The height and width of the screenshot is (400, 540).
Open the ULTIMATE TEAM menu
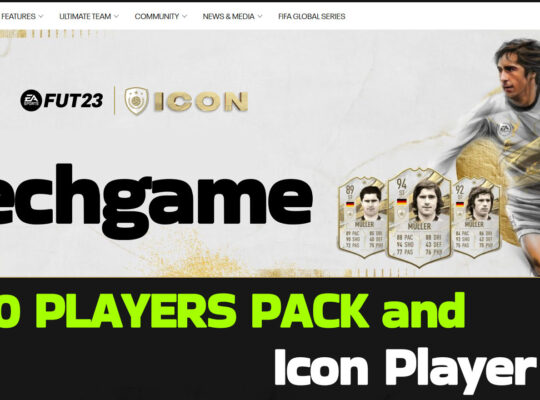pos(85,16)
